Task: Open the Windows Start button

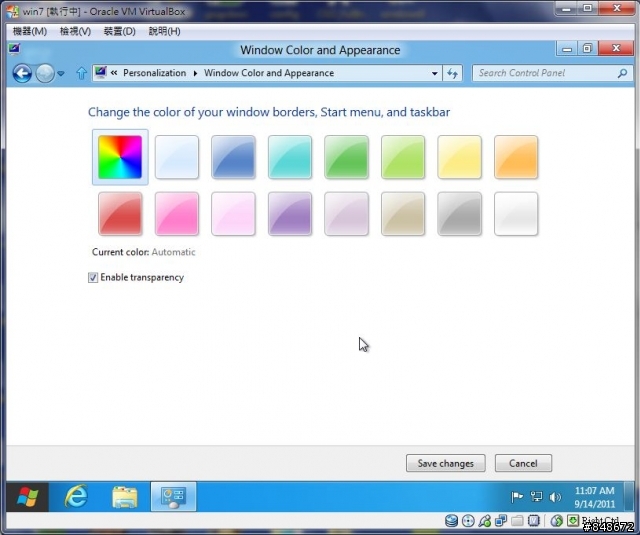Action: [x=27, y=497]
